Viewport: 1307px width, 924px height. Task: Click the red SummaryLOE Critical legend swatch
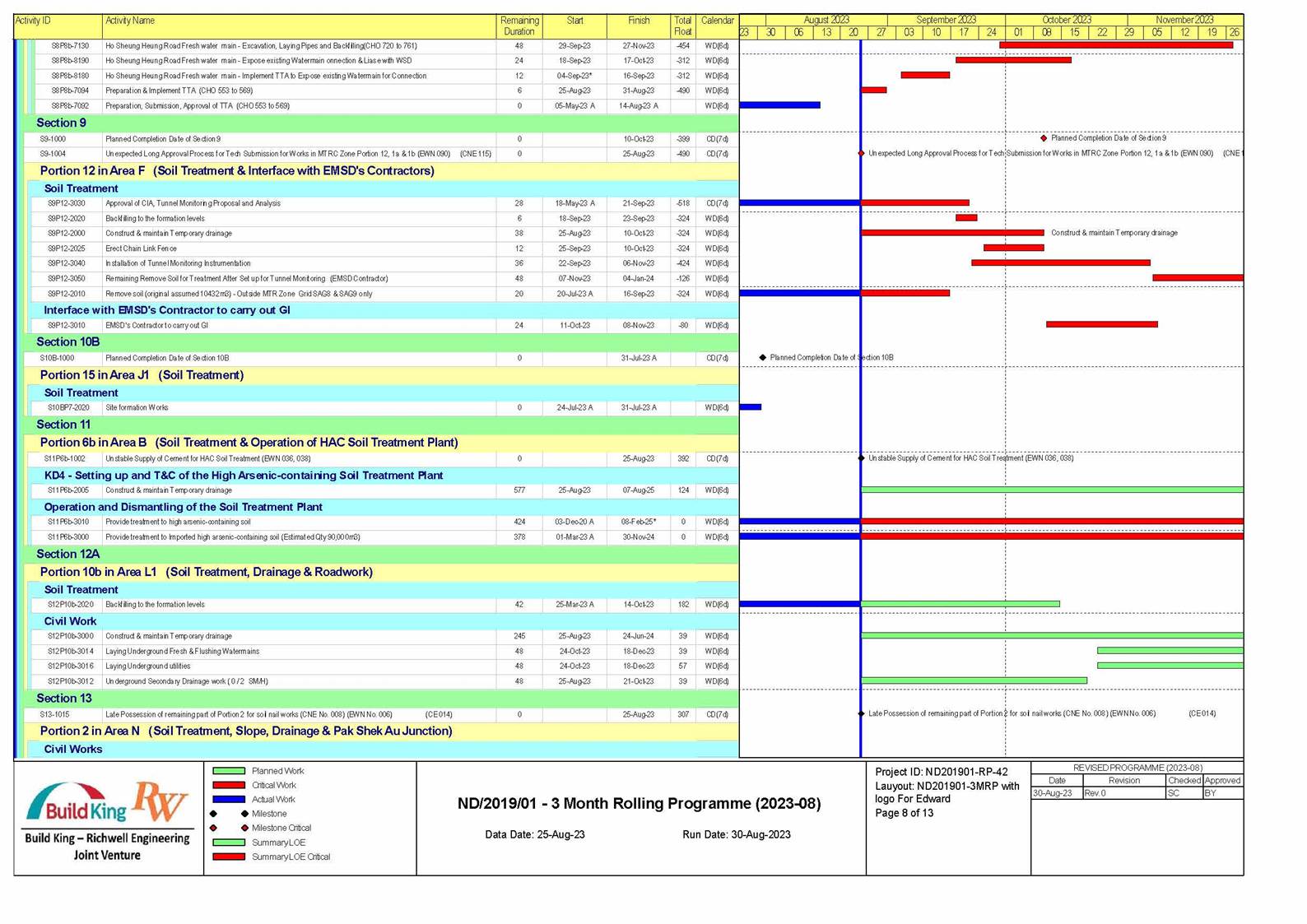point(229,857)
